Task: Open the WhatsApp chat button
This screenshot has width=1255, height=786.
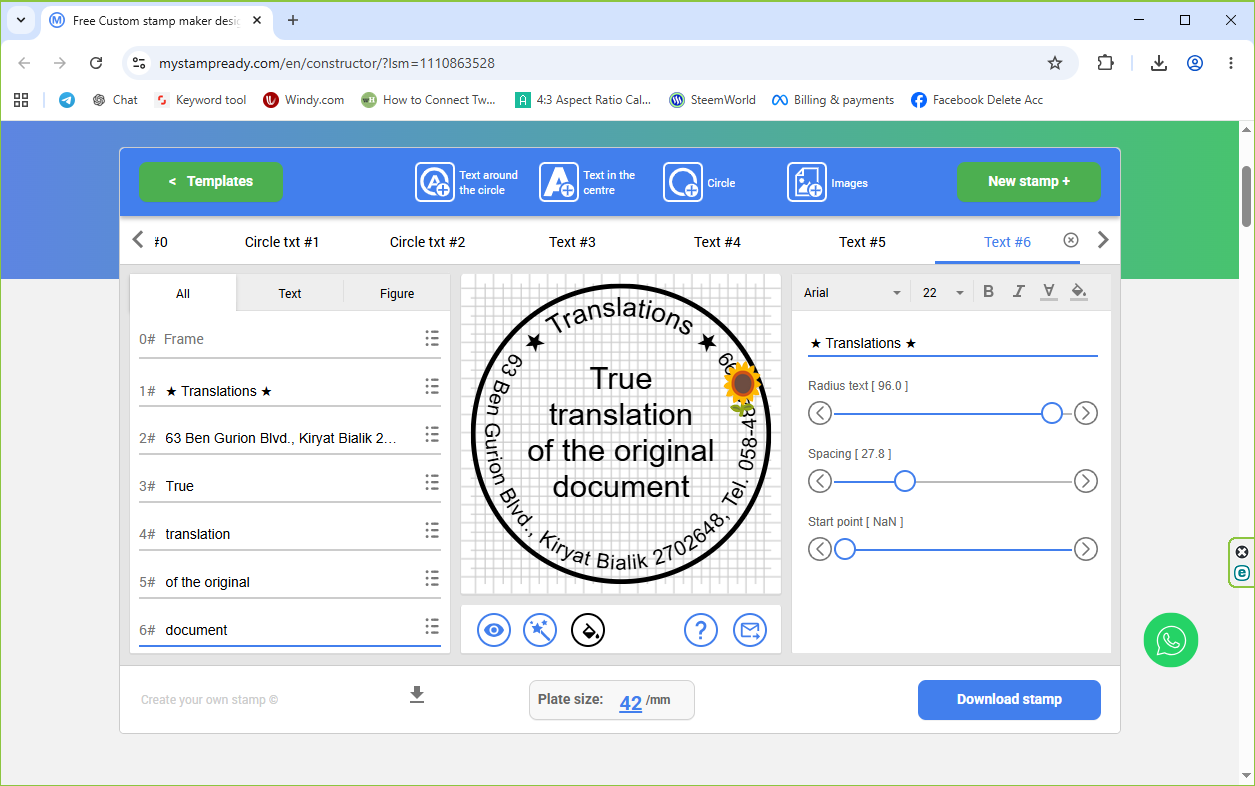Action: tap(1170, 640)
